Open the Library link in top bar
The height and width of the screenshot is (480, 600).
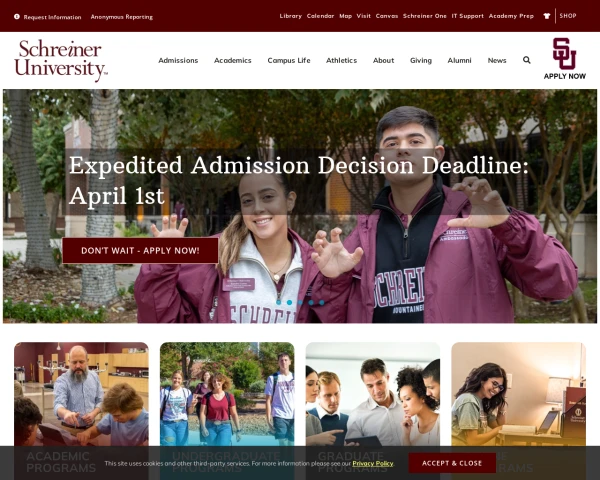290,16
